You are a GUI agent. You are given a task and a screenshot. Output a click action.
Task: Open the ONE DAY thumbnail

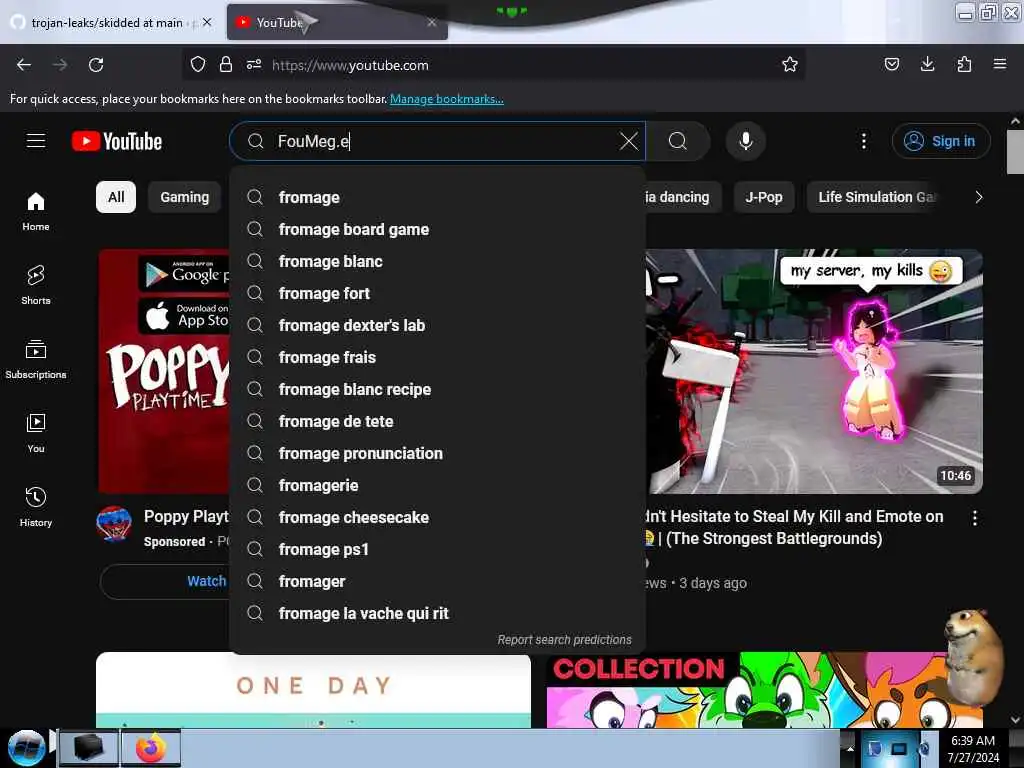click(313, 690)
